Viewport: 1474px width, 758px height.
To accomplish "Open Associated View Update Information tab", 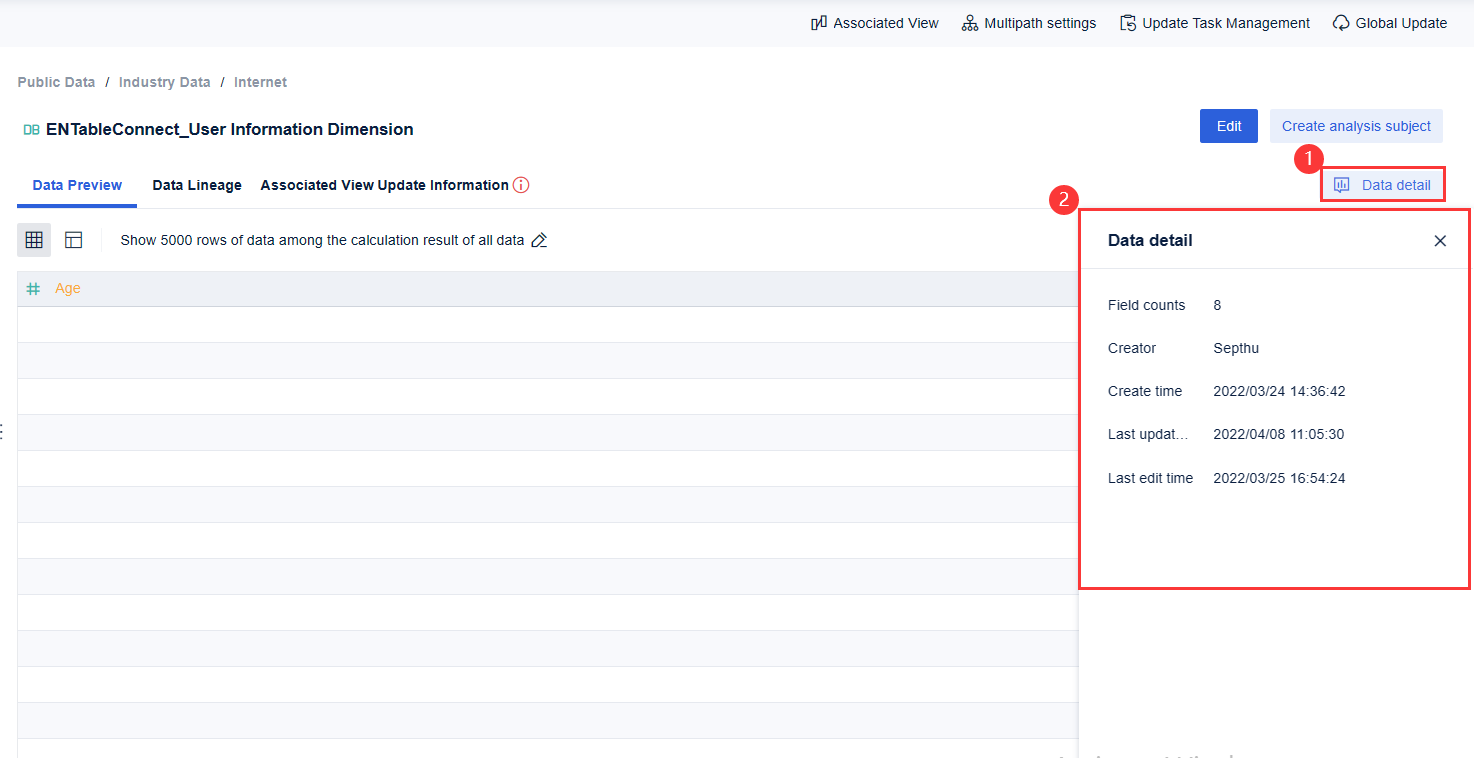I will 385,185.
